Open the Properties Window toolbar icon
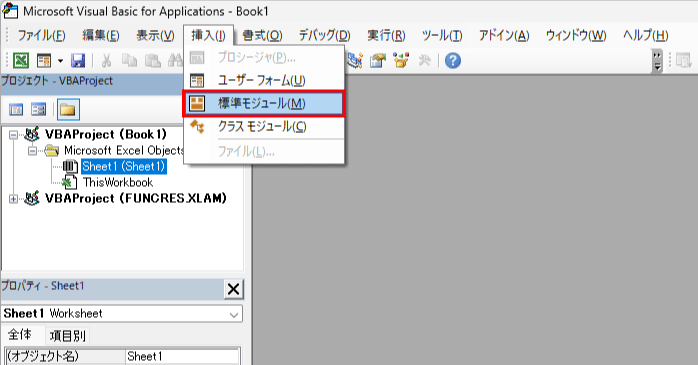The image size is (698, 365). (377, 60)
